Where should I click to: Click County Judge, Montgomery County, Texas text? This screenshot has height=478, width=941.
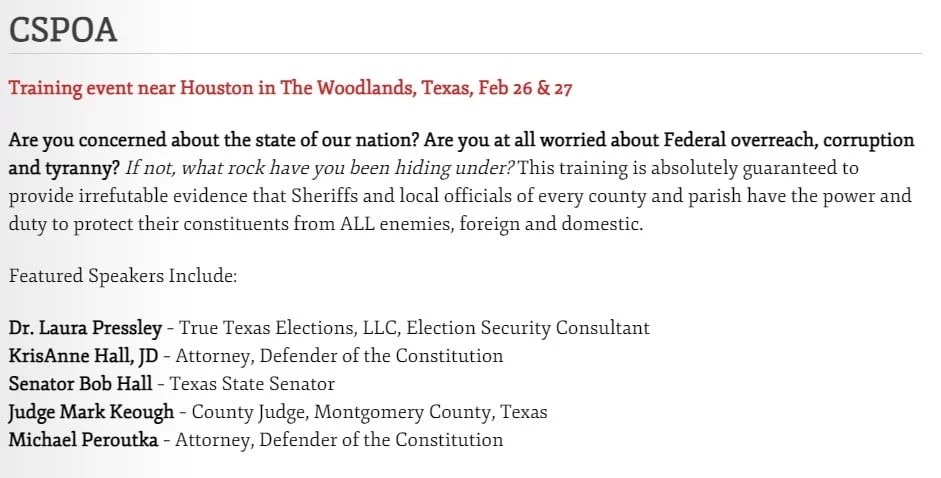click(x=369, y=412)
